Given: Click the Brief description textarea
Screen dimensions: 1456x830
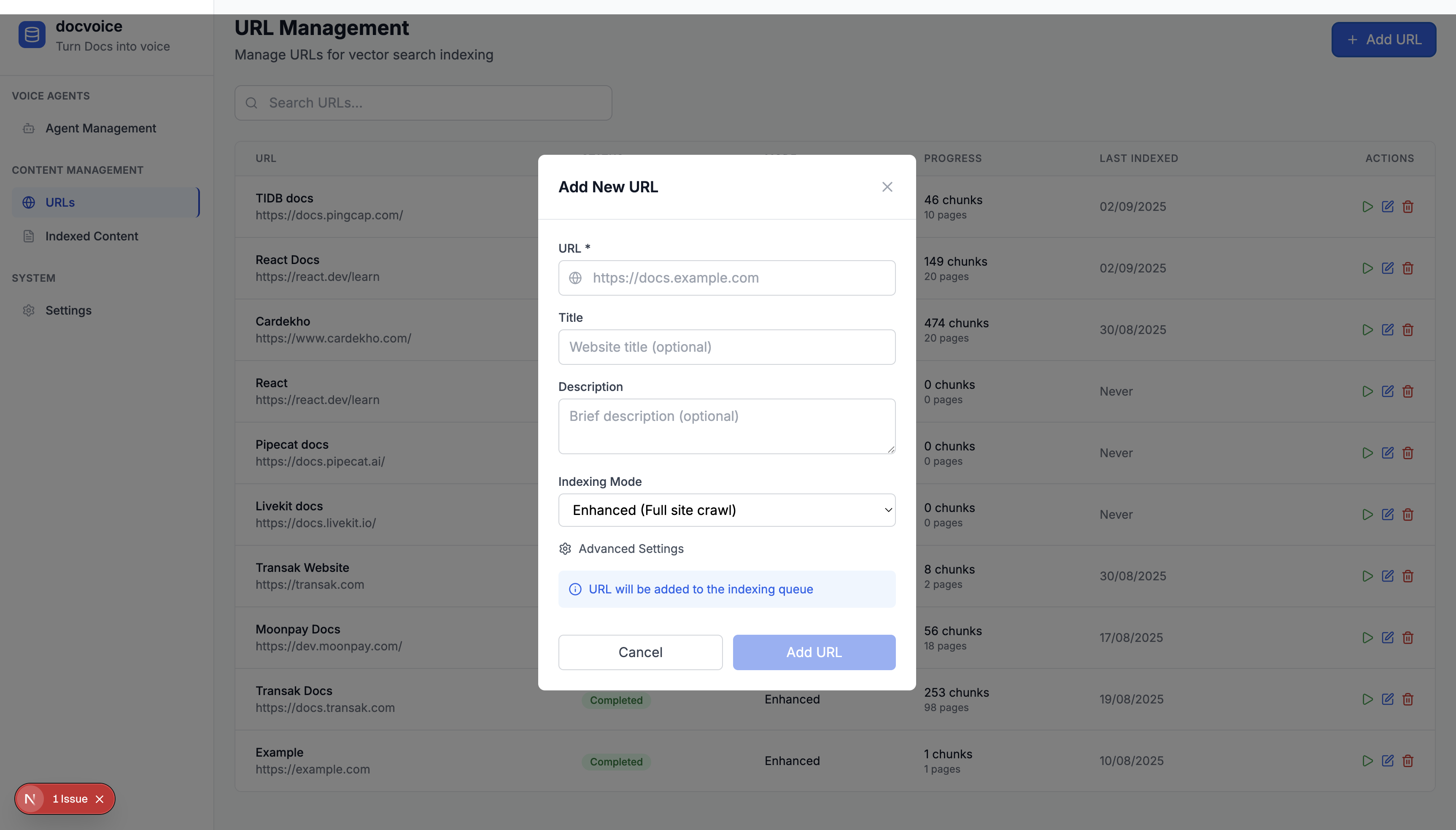Looking at the screenshot, I should [726, 426].
